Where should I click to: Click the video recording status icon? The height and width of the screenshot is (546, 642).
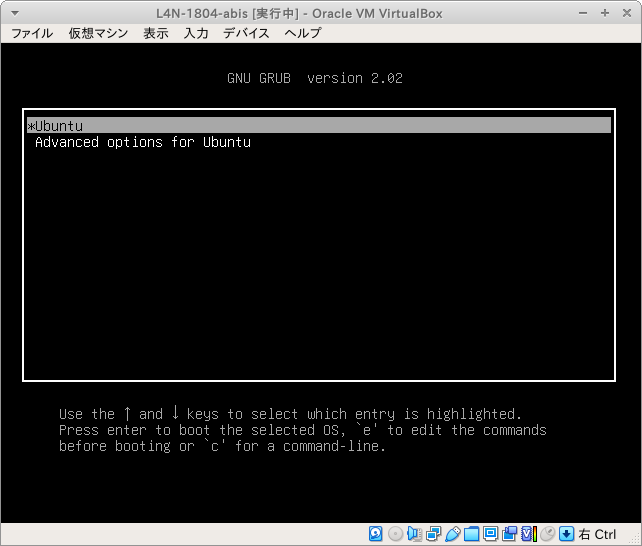[x=509, y=534]
